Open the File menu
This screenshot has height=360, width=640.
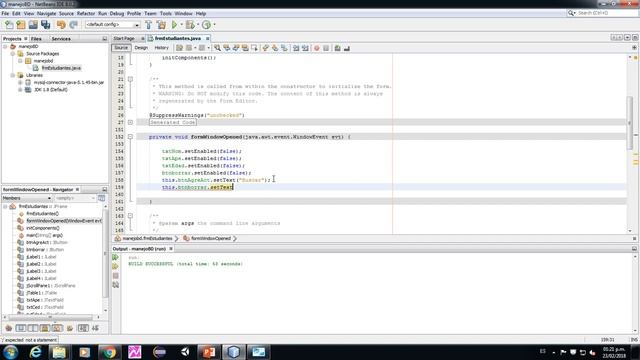pos(5,13)
